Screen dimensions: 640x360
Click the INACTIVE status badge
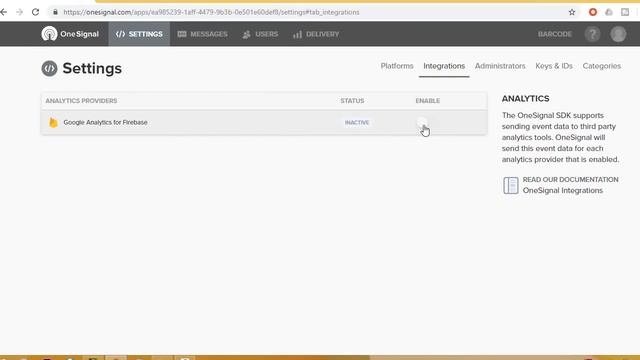point(357,122)
